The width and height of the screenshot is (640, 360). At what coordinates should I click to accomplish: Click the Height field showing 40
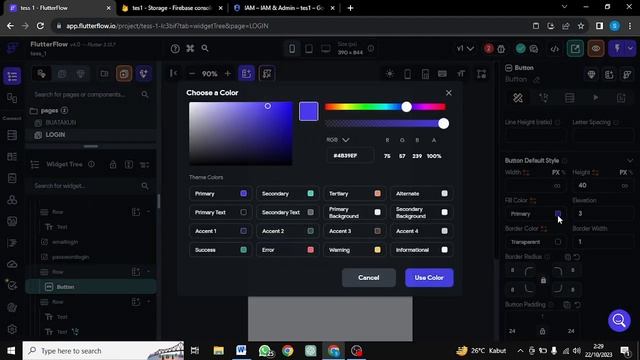602,186
